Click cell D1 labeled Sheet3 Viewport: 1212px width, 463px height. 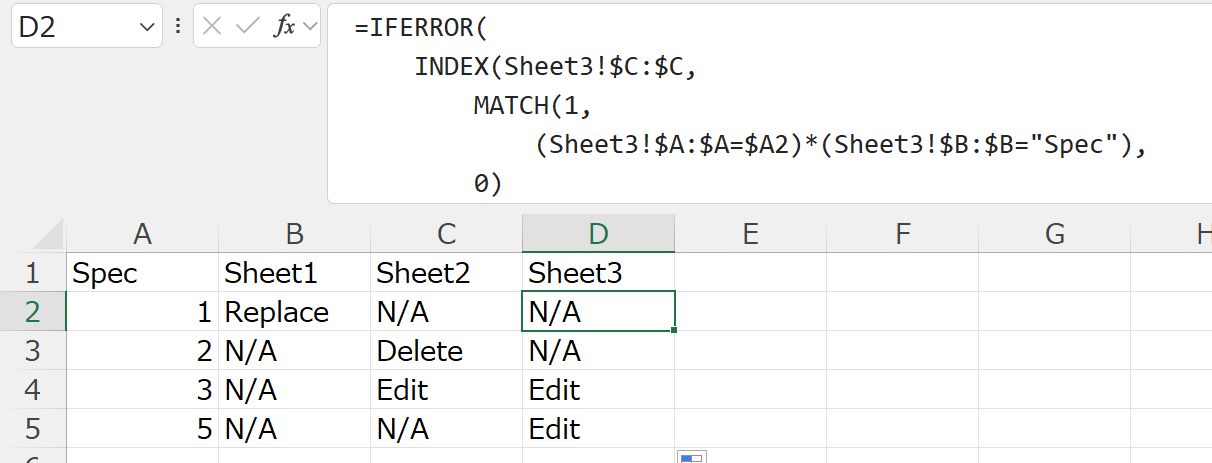[x=598, y=273]
